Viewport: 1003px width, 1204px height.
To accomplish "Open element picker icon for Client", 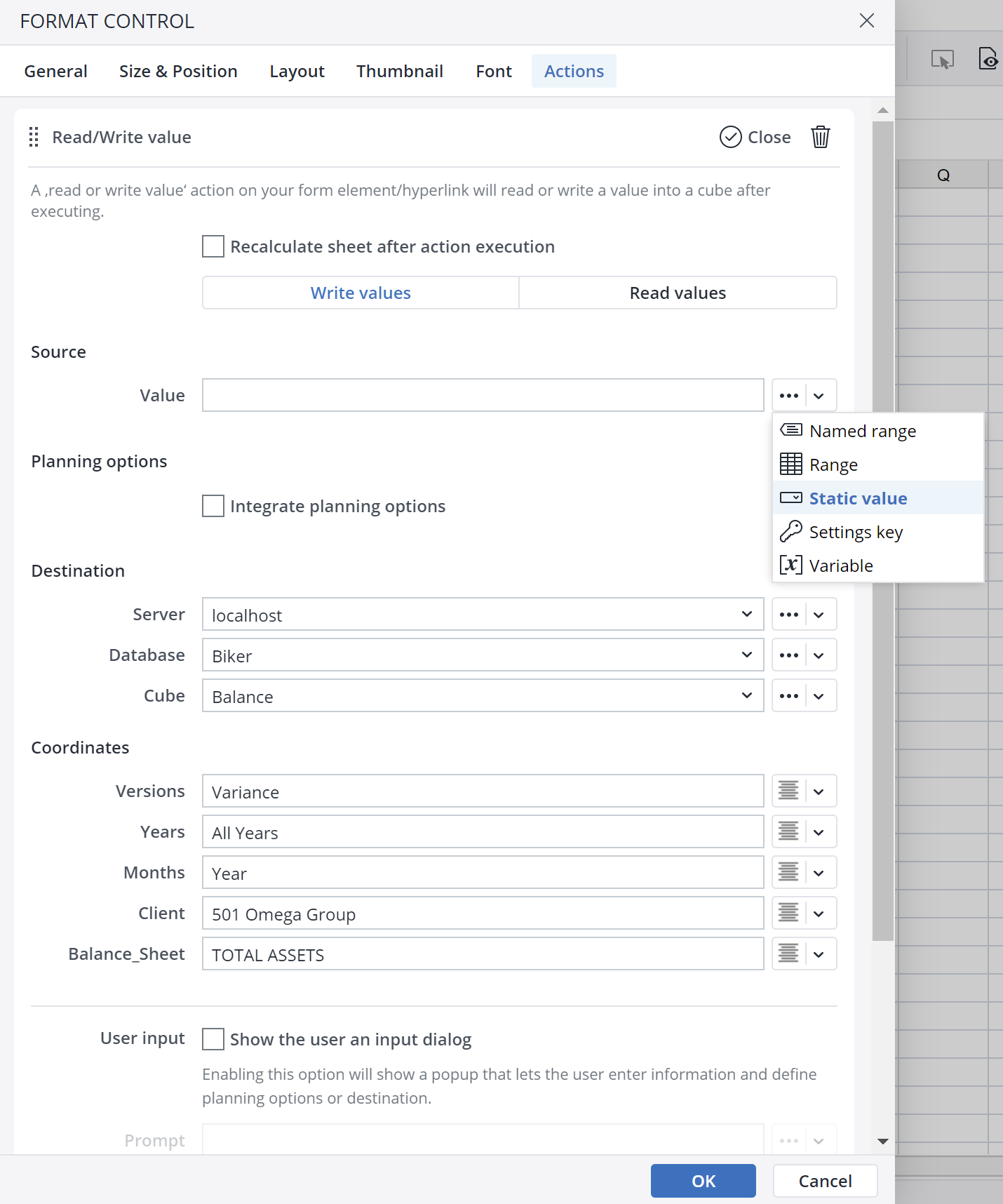I will click(x=789, y=914).
